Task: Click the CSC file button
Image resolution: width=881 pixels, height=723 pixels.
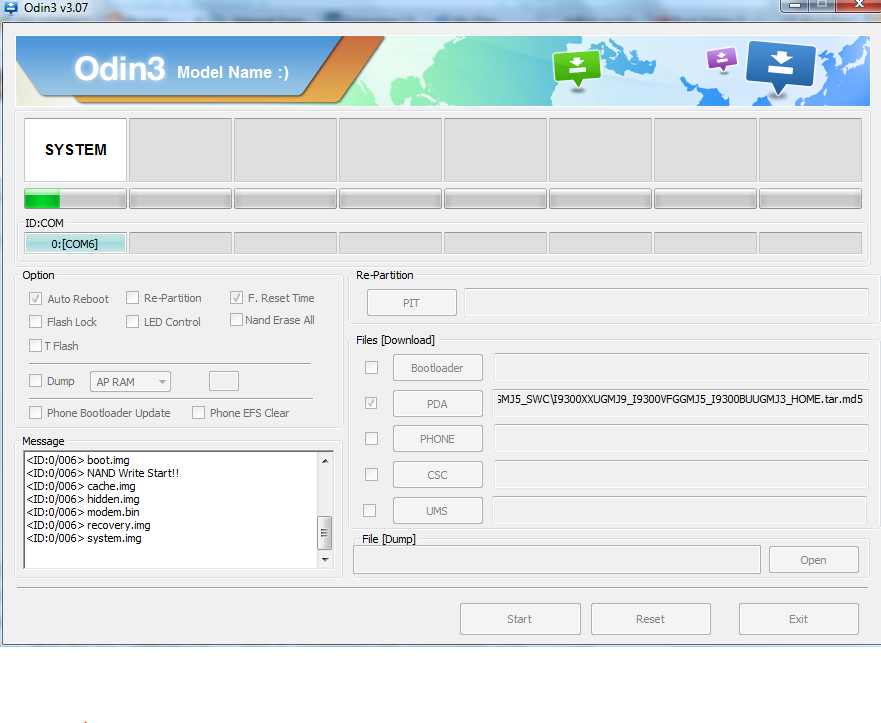Action: 438,475
